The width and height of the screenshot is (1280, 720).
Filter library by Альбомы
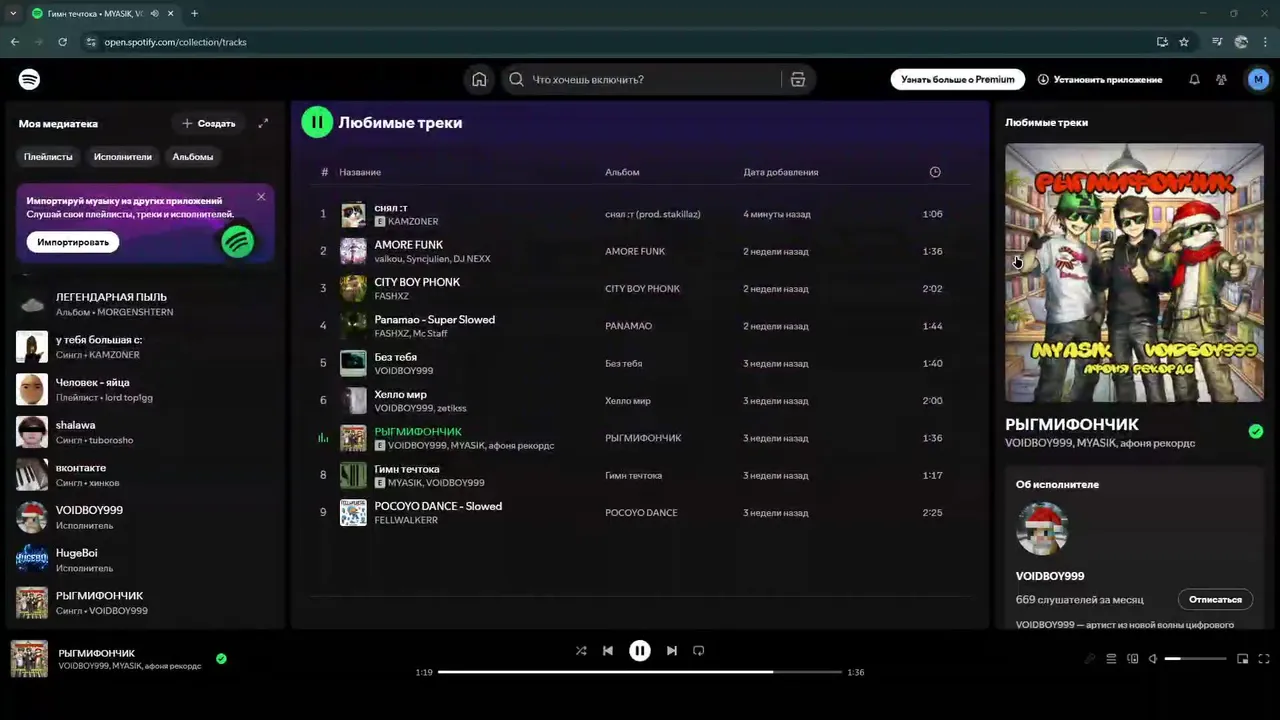click(193, 156)
